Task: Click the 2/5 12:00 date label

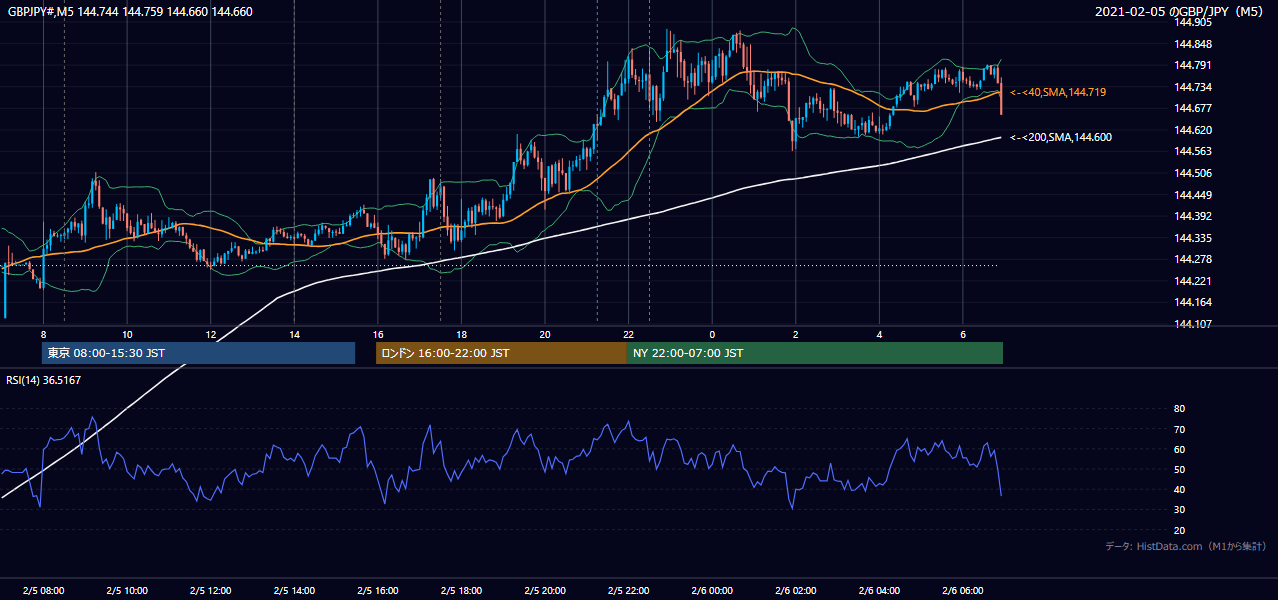Action: (210, 591)
